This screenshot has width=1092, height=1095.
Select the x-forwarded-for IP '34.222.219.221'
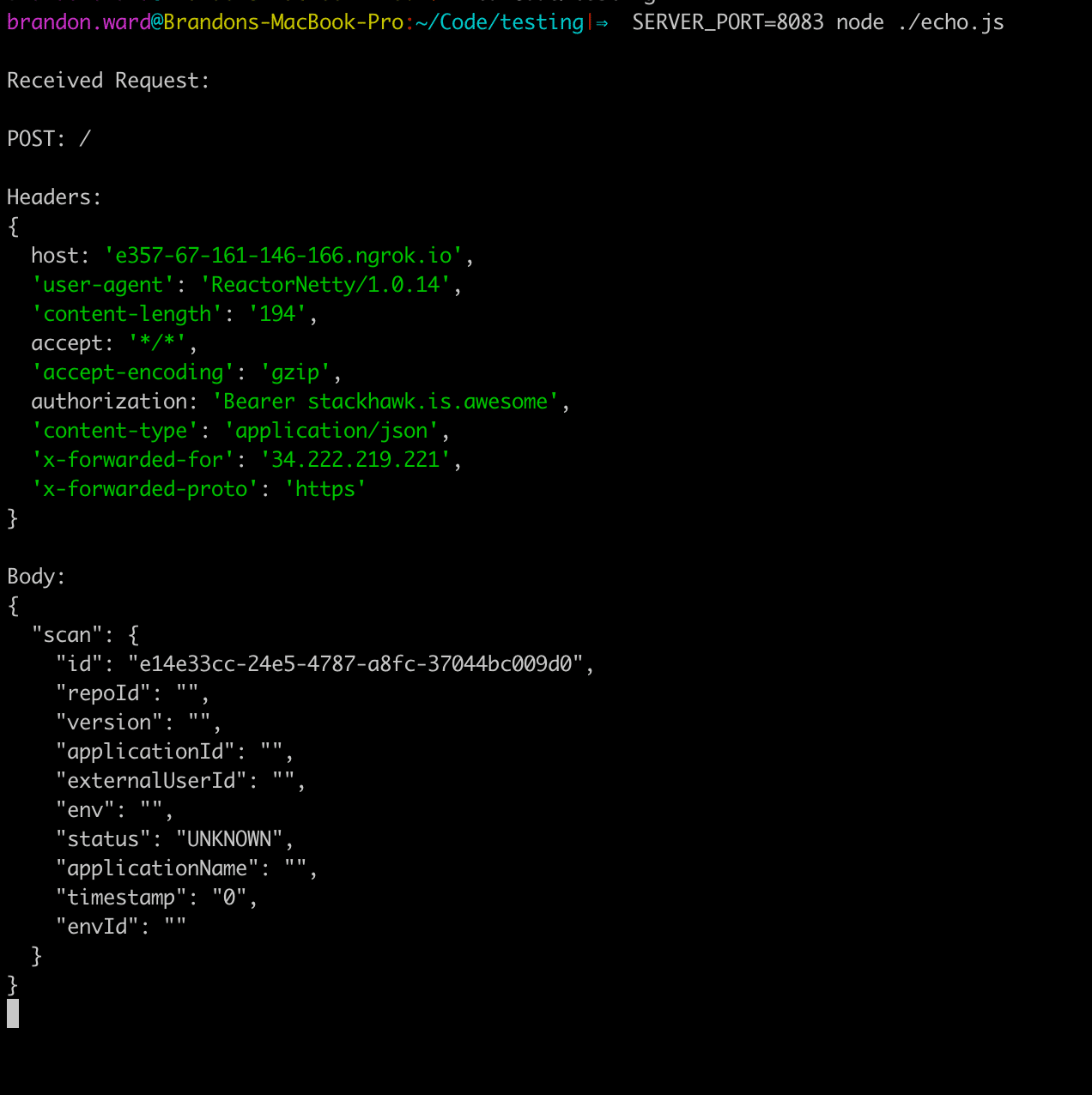355,460
